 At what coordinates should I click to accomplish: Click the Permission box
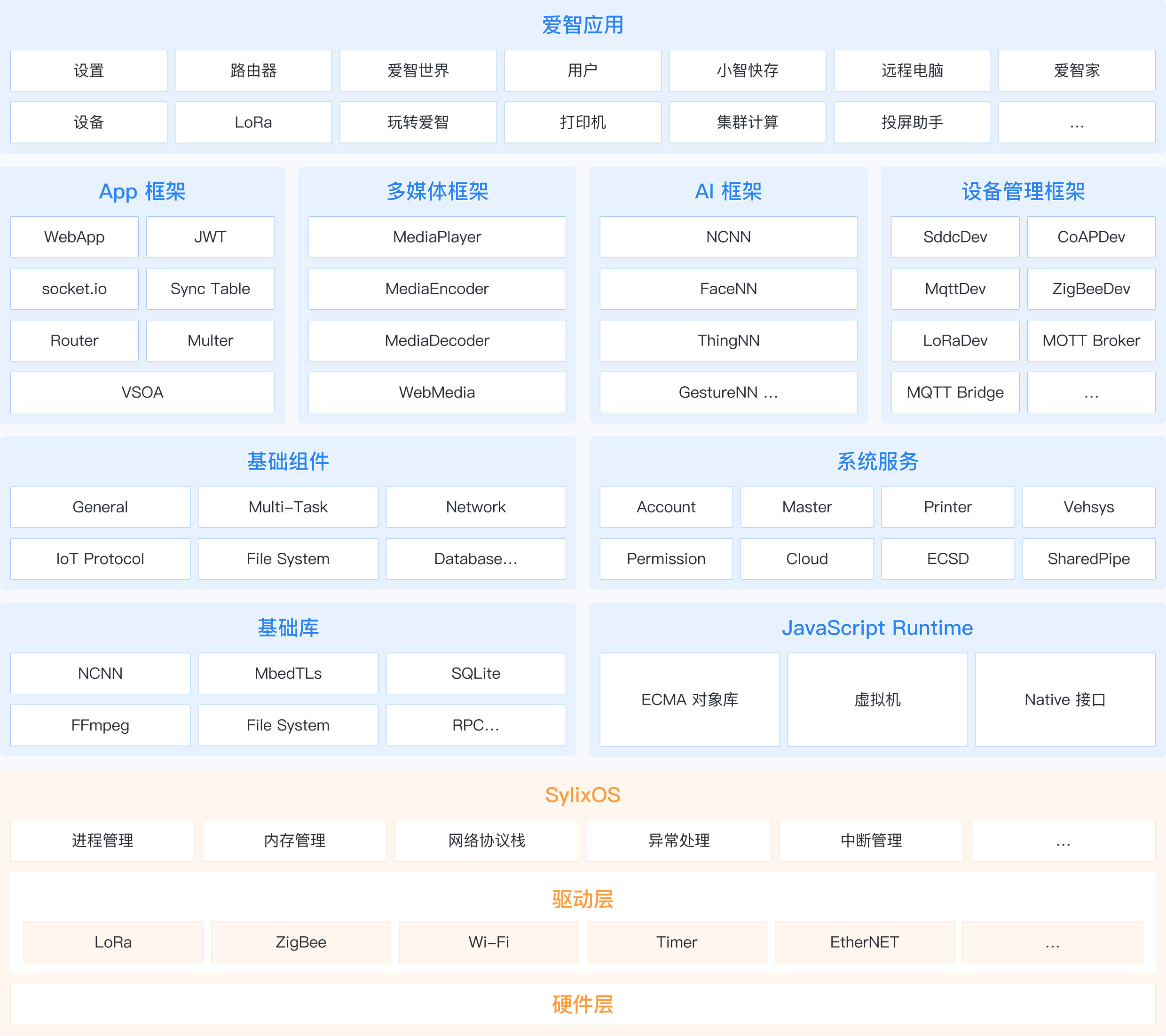pos(666,559)
